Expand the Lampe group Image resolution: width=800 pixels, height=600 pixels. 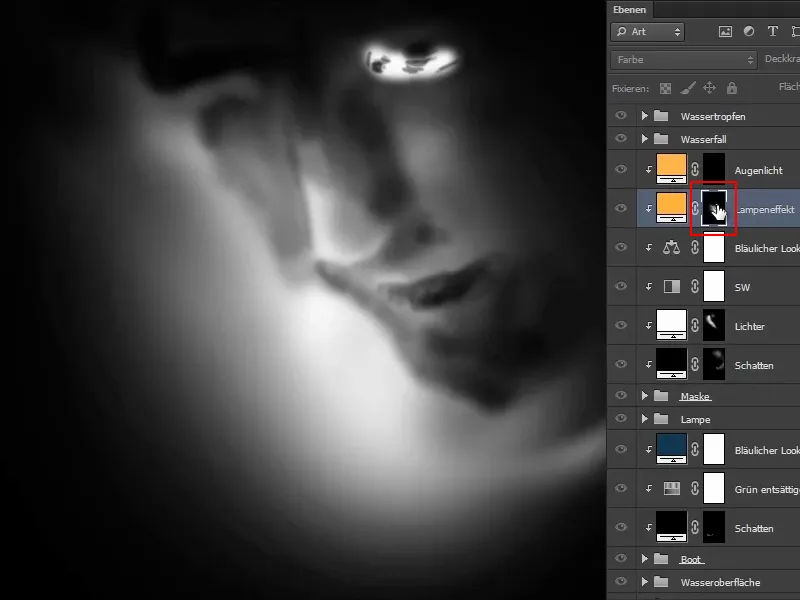[644, 419]
